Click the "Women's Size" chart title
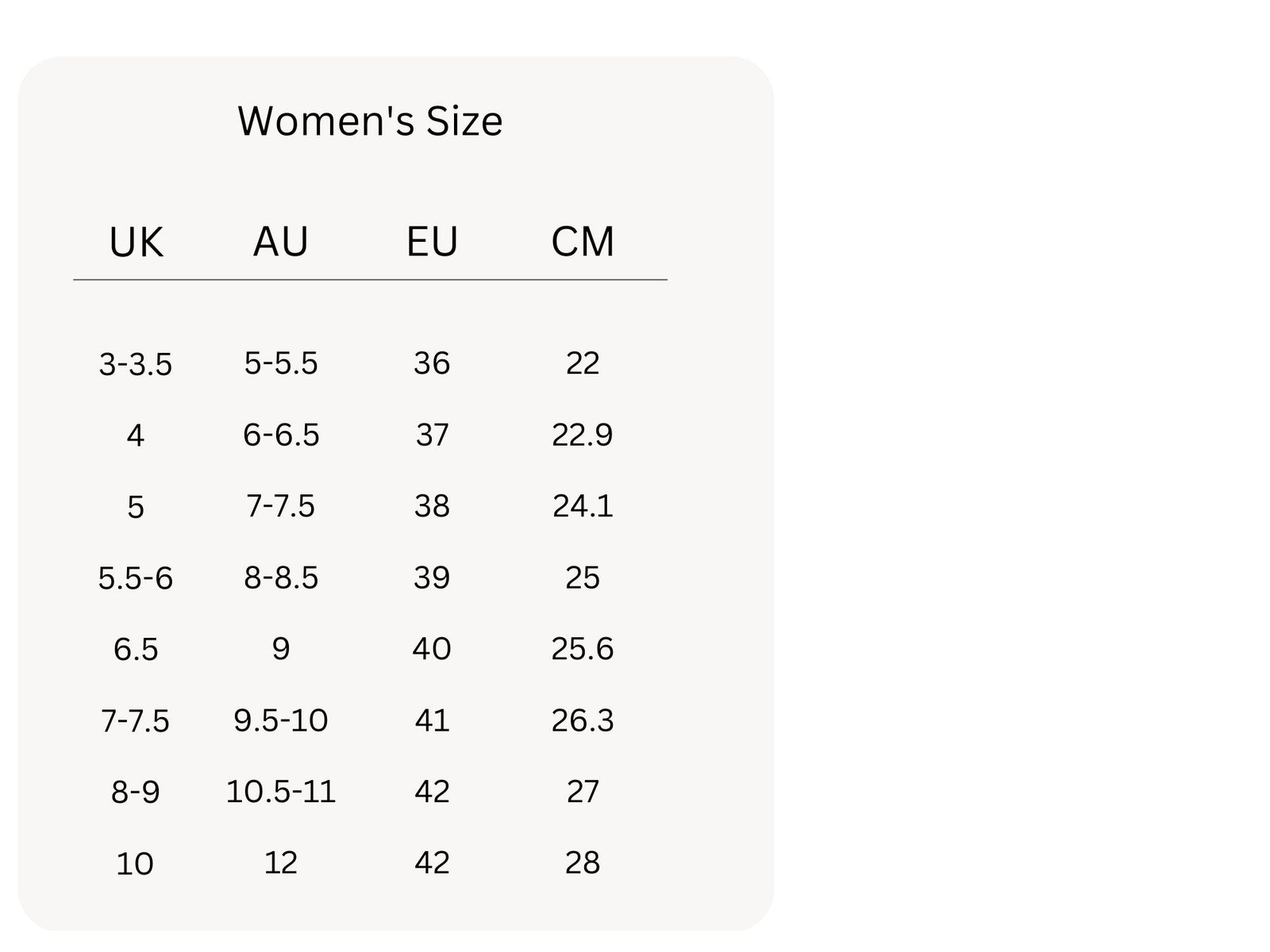Viewport: 1270px width, 952px height. click(x=370, y=121)
